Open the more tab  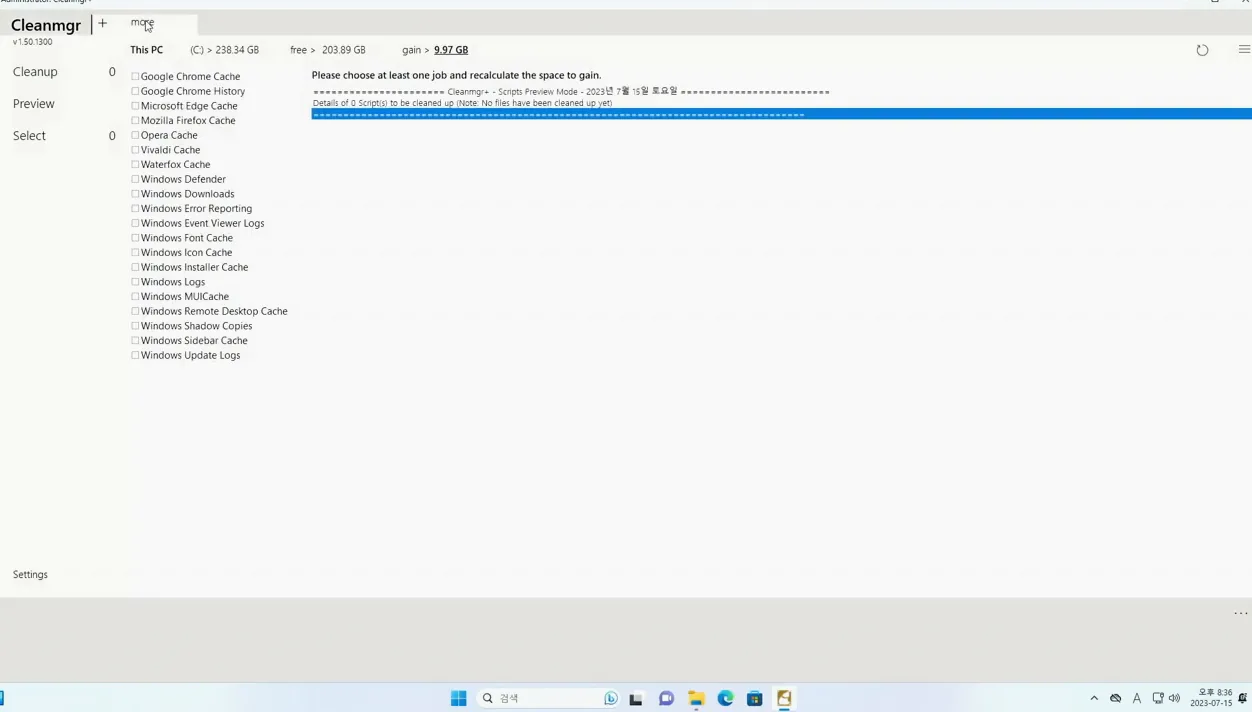[142, 22]
